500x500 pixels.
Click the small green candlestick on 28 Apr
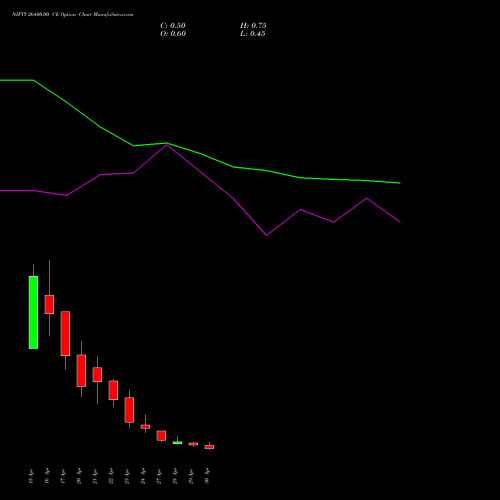[177, 443]
